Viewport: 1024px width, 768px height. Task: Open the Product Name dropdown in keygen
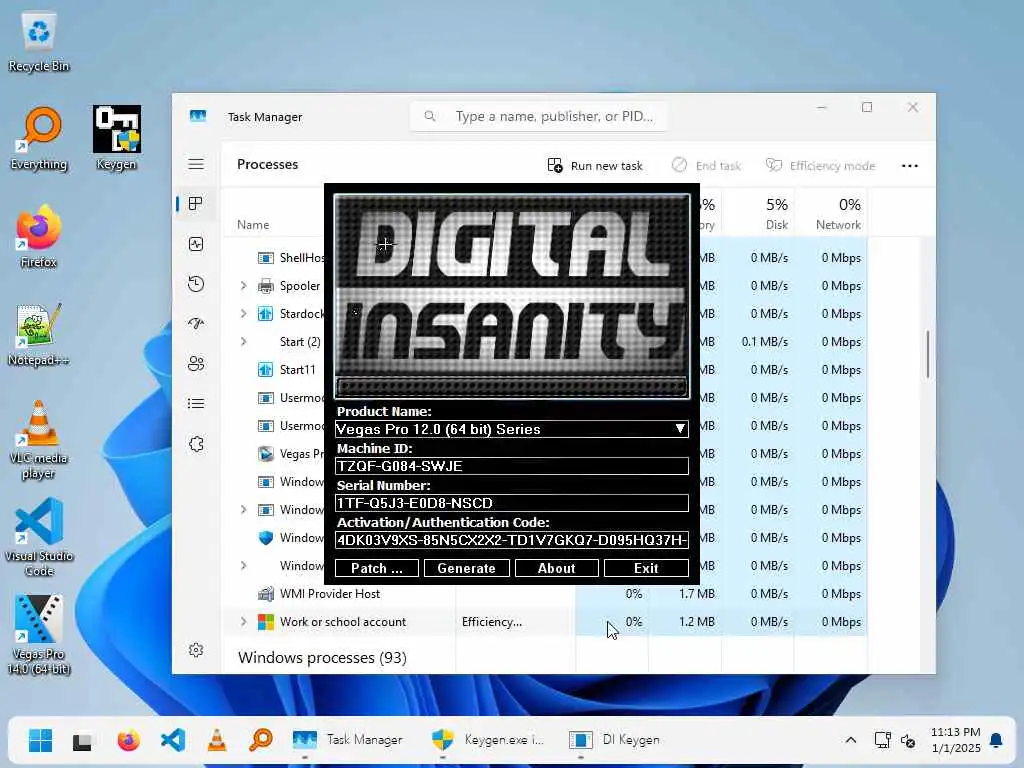pos(680,429)
